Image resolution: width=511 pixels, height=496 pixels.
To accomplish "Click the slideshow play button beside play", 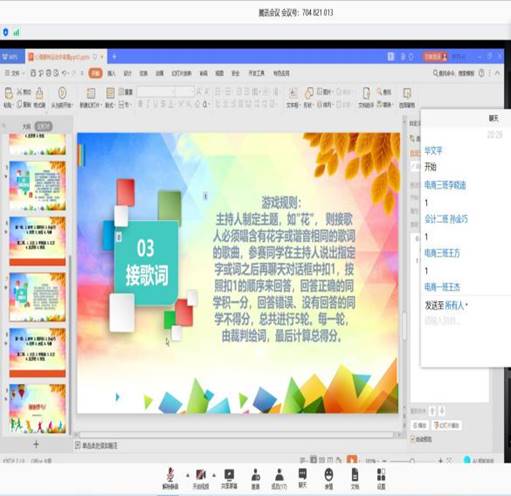I will click(447, 425).
